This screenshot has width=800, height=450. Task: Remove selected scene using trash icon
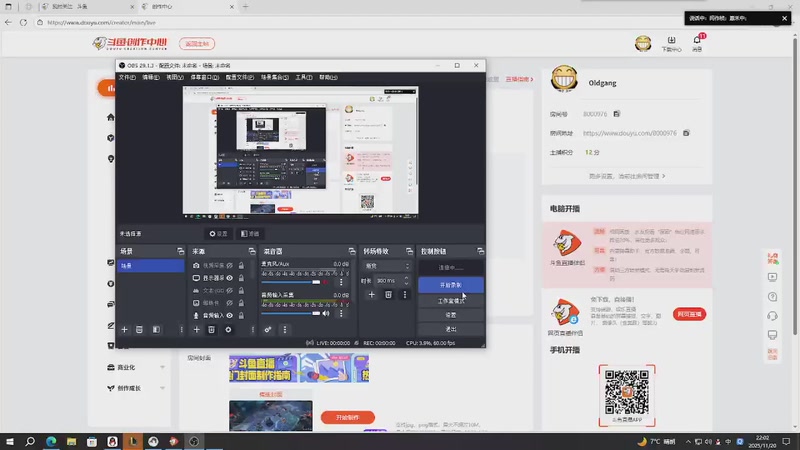pos(139,330)
